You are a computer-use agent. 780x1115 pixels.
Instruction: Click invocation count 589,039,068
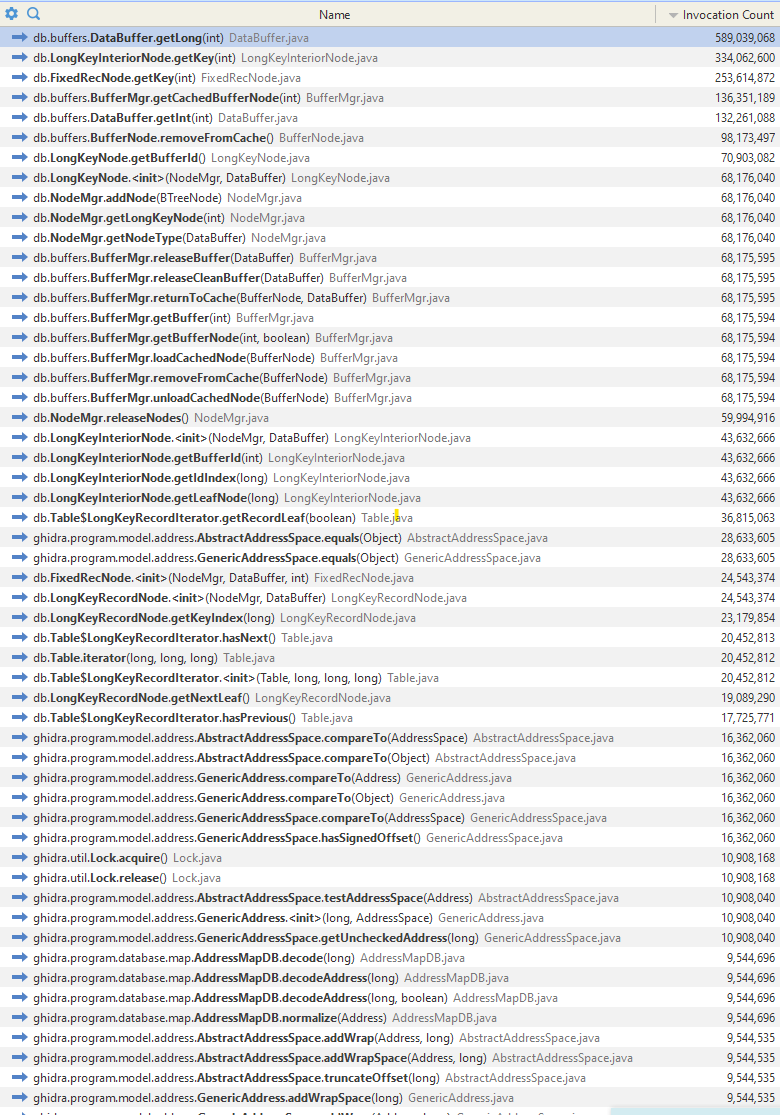coord(744,38)
